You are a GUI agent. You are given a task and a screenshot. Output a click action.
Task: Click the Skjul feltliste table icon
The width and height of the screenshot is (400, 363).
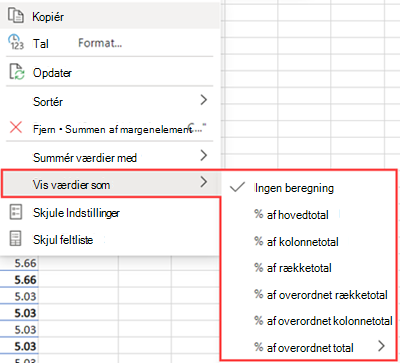click(15, 239)
